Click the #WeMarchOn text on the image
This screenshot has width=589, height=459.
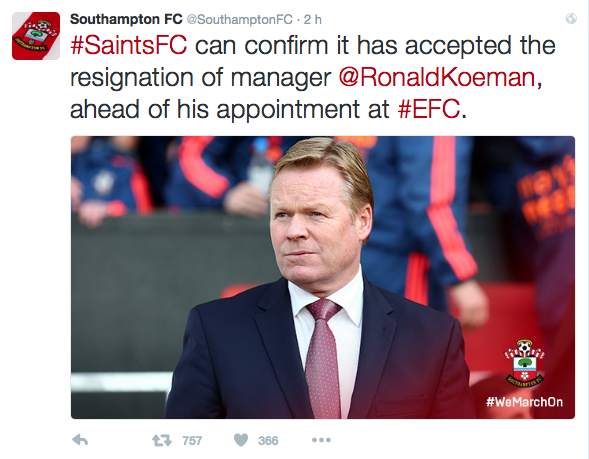[x=524, y=402]
